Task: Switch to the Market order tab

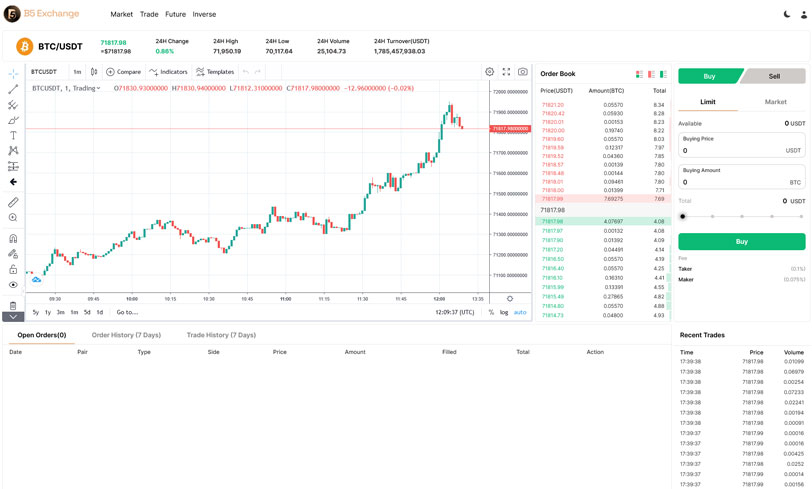Action: [775, 102]
